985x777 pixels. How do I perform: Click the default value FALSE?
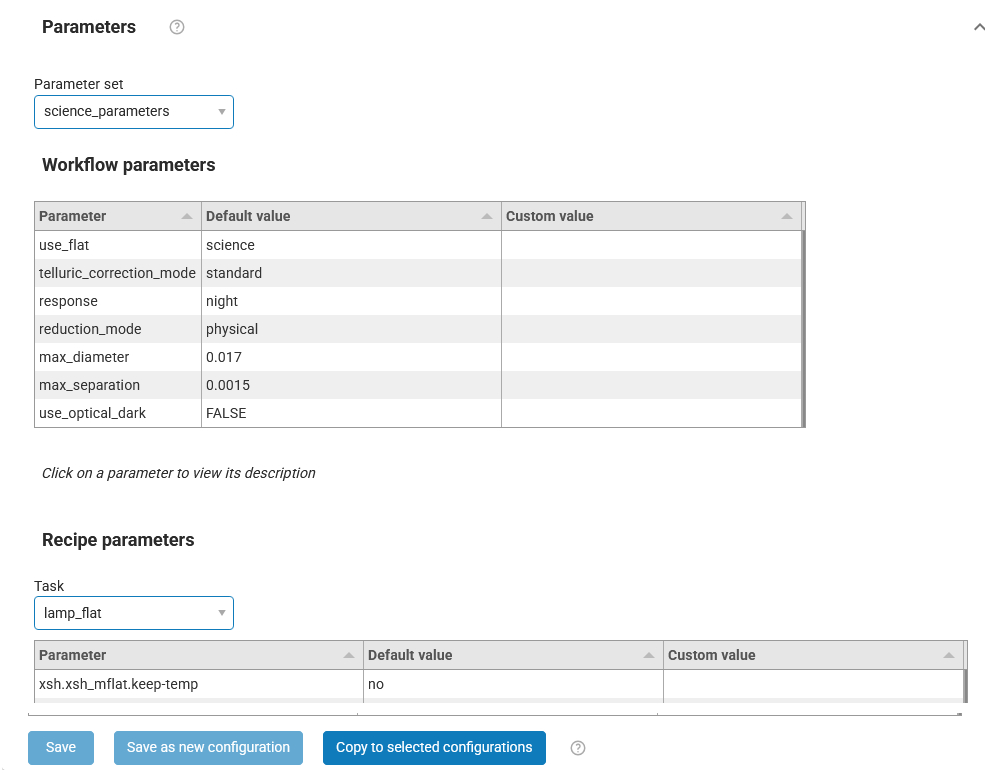pyautogui.click(x=226, y=413)
